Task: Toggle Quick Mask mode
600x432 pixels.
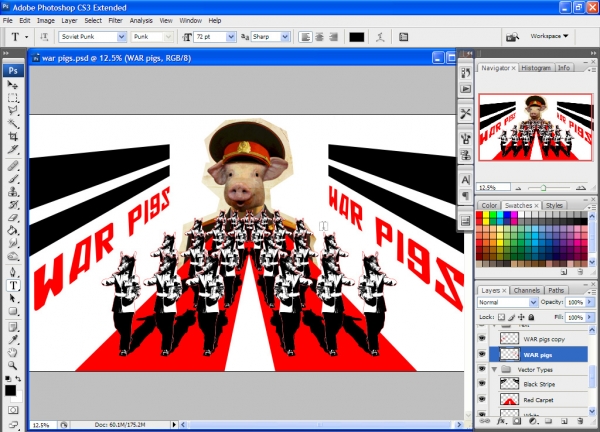Action: pyautogui.click(x=13, y=410)
